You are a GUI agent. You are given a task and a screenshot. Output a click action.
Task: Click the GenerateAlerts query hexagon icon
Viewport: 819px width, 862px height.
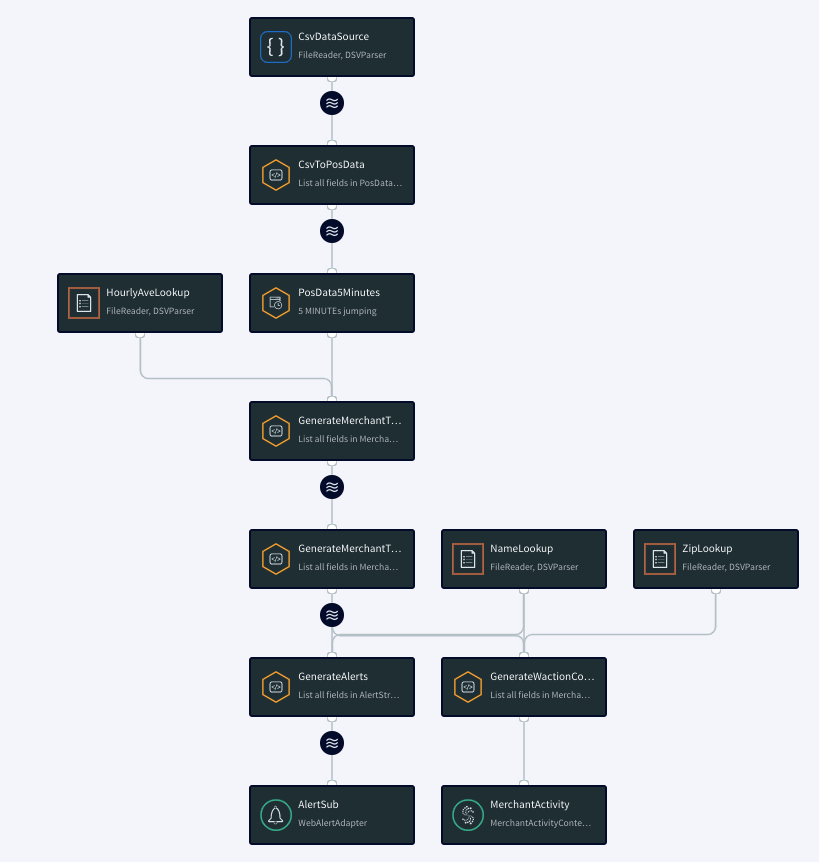[276, 686]
